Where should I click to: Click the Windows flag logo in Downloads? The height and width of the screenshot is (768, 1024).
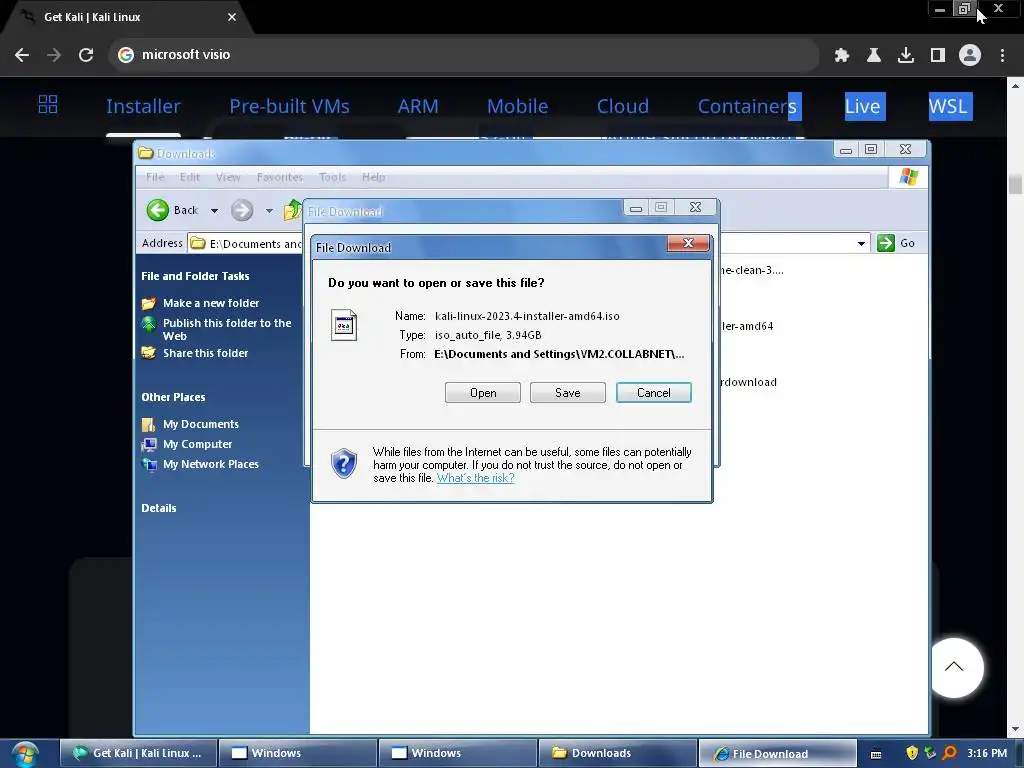(908, 176)
